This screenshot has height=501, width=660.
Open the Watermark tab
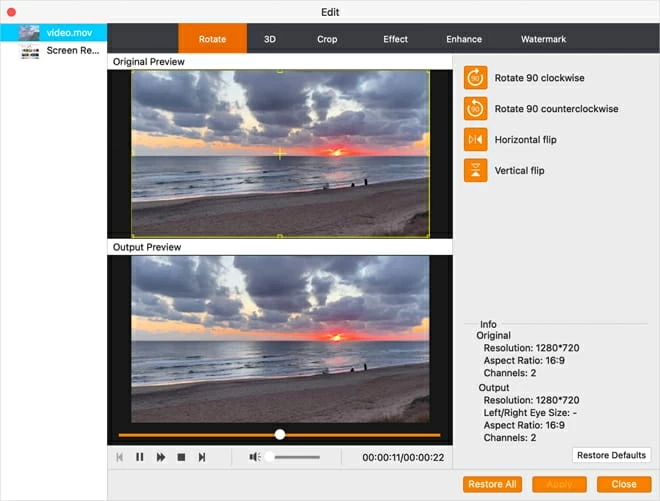pyautogui.click(x=543, y=39)
